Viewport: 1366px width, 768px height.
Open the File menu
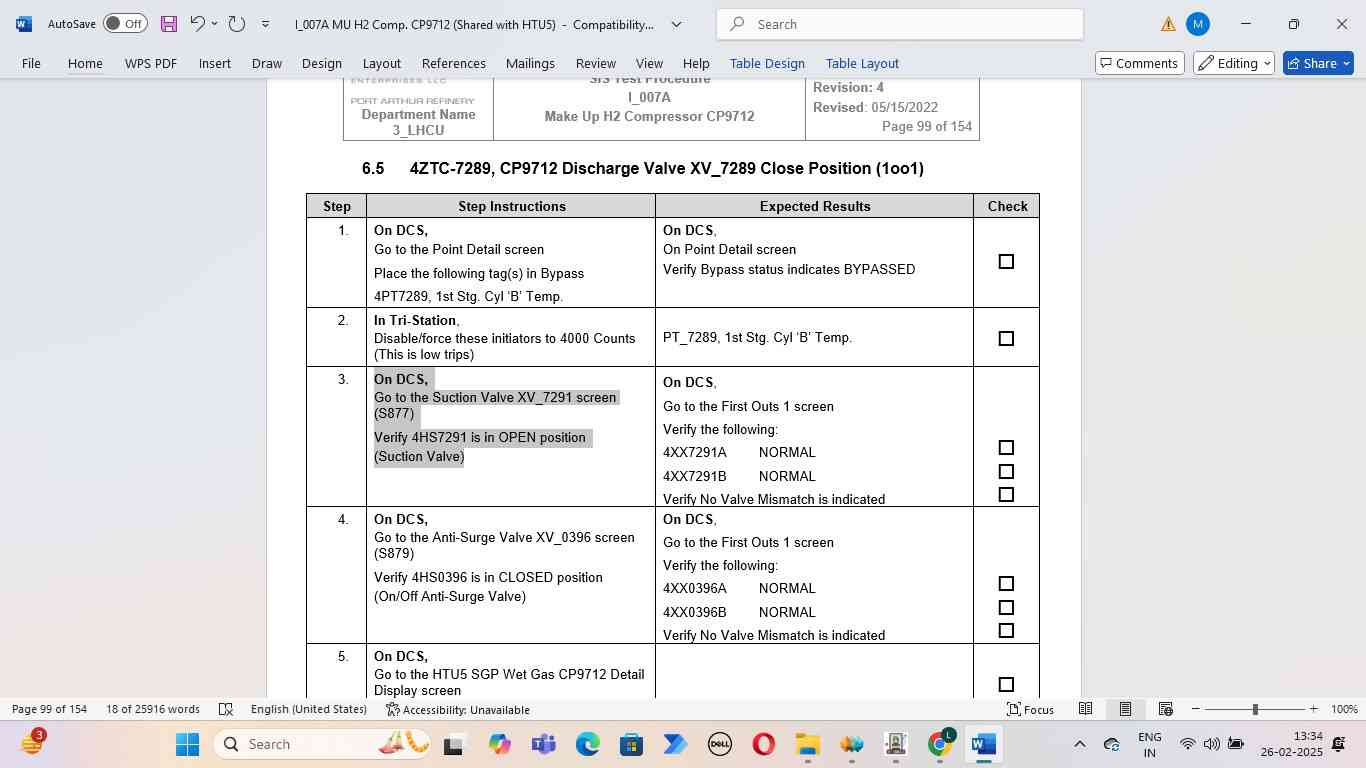click(x=31, y=63)
